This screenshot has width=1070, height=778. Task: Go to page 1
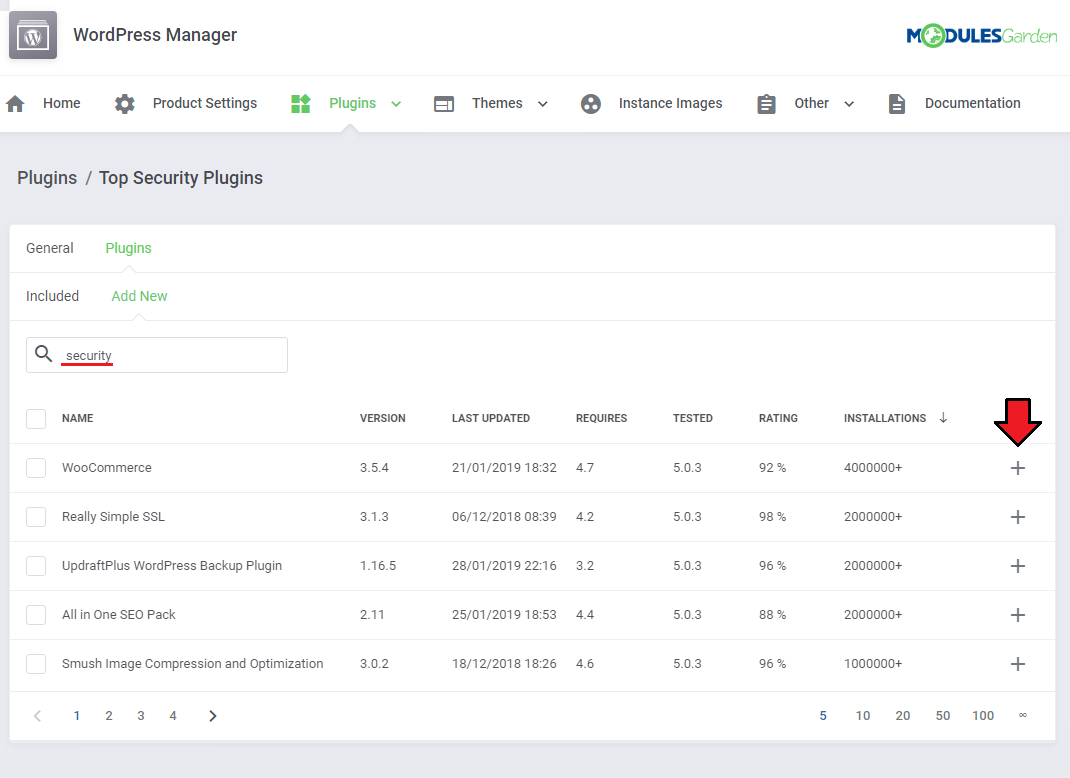[76, 716]
